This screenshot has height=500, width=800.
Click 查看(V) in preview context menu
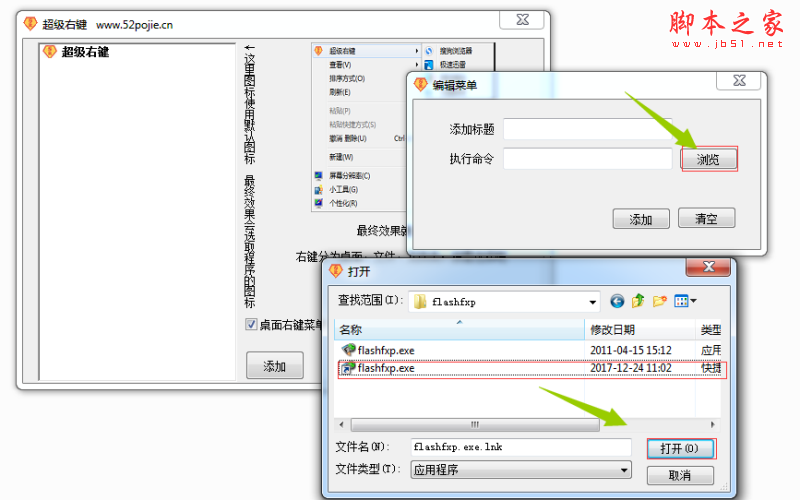pos(340,65)
